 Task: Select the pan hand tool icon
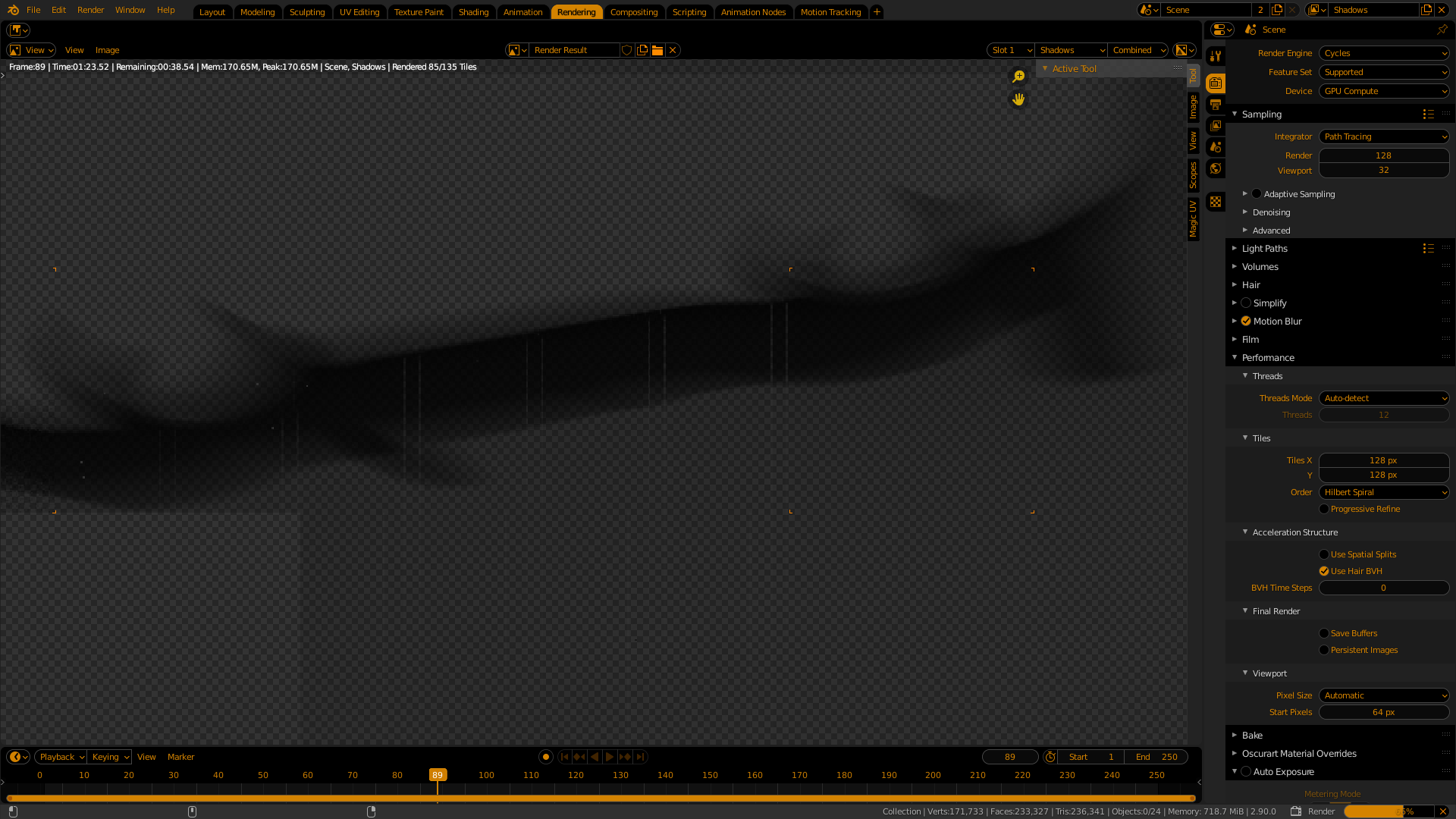(x=1018, y=99)
